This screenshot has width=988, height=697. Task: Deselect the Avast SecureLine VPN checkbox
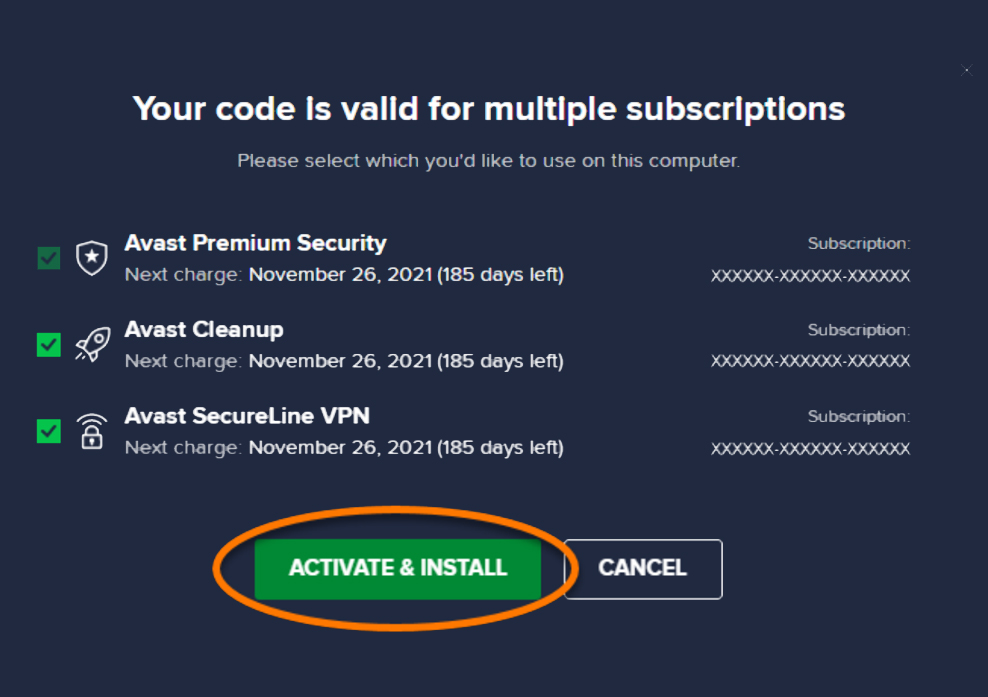point(49,431)
